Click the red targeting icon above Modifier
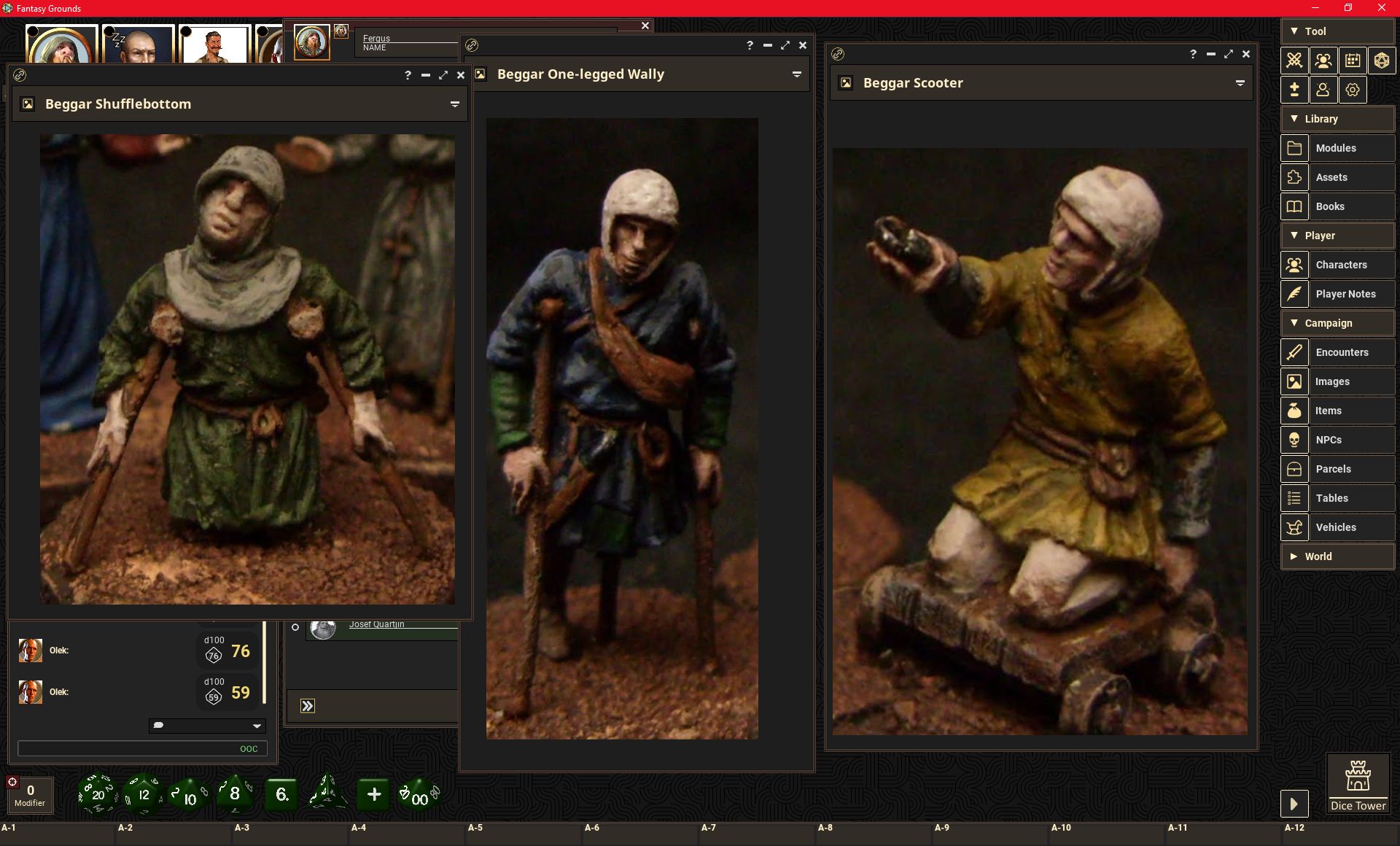 click(x=12, y=782)
